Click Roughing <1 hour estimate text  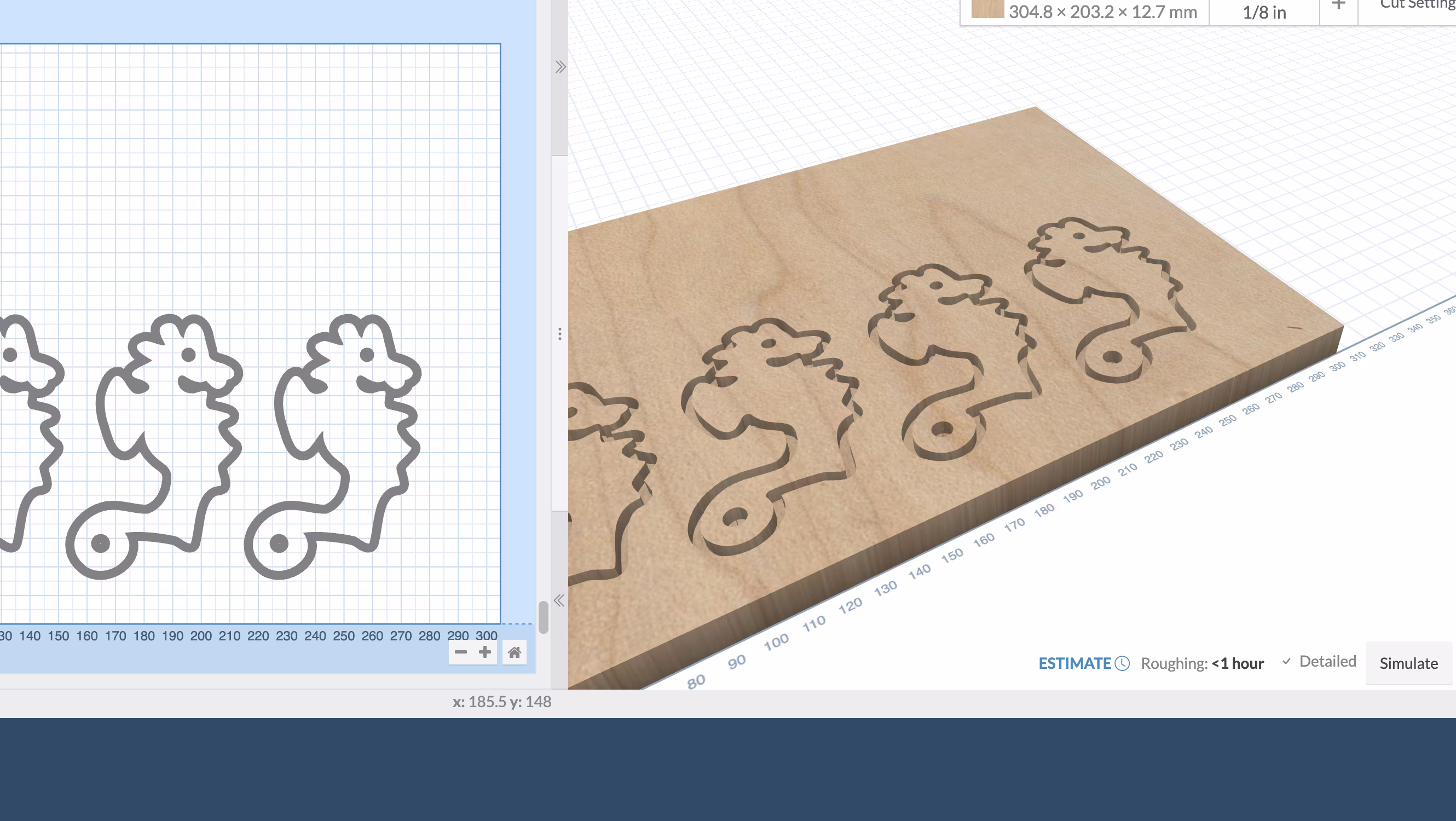(1201, 663)
